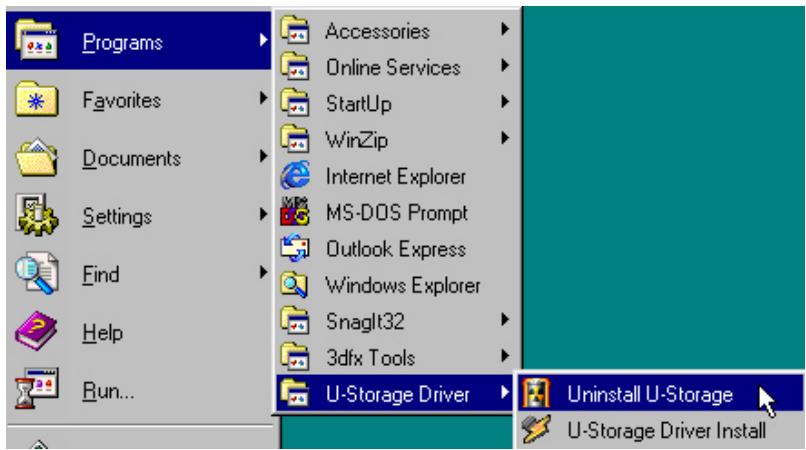Choose Uninstall U-Storage
This screenshot has width=806, height=450.
pos(661,393)
